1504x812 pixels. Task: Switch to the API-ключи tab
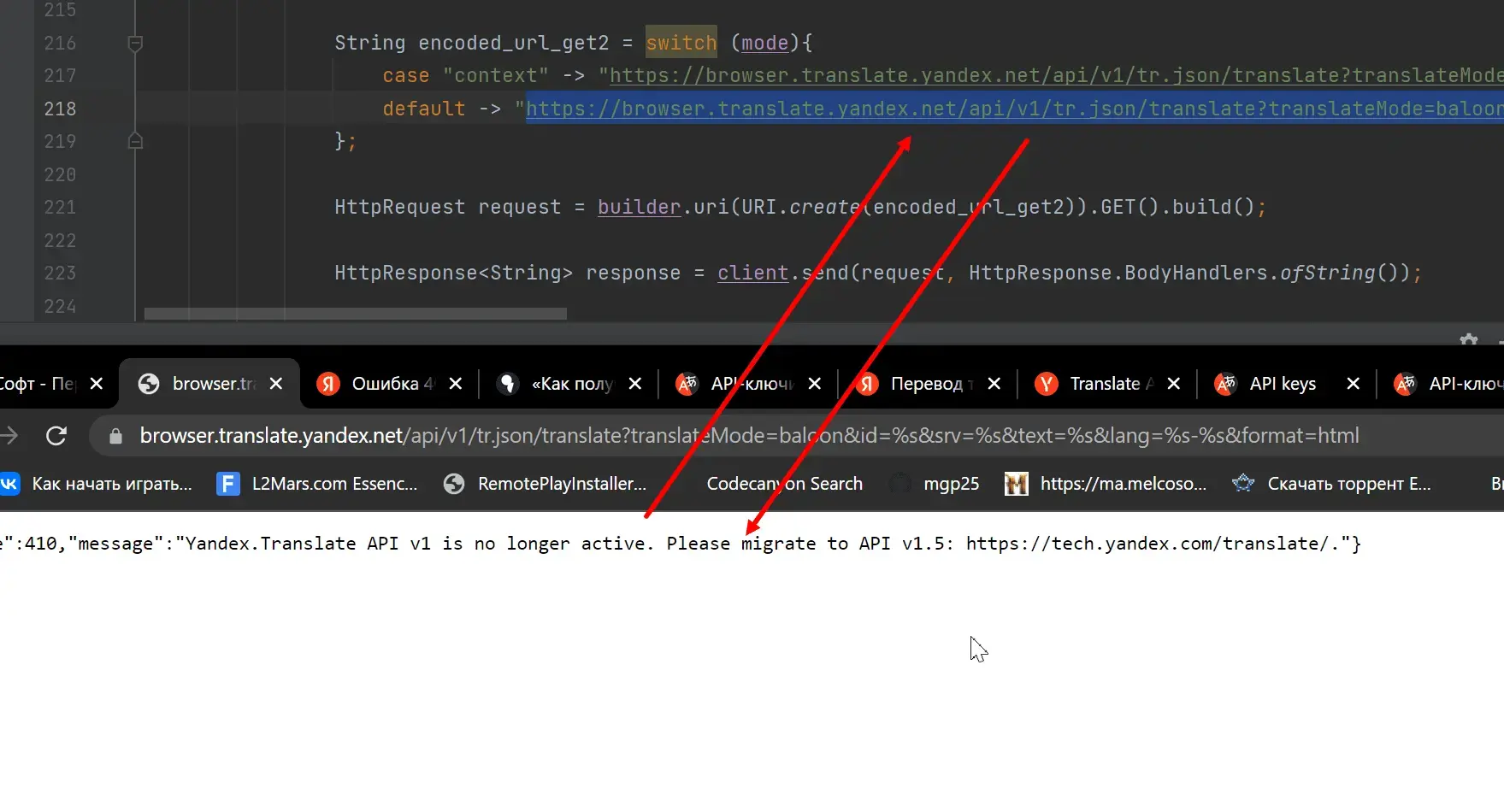coord(748,384)
